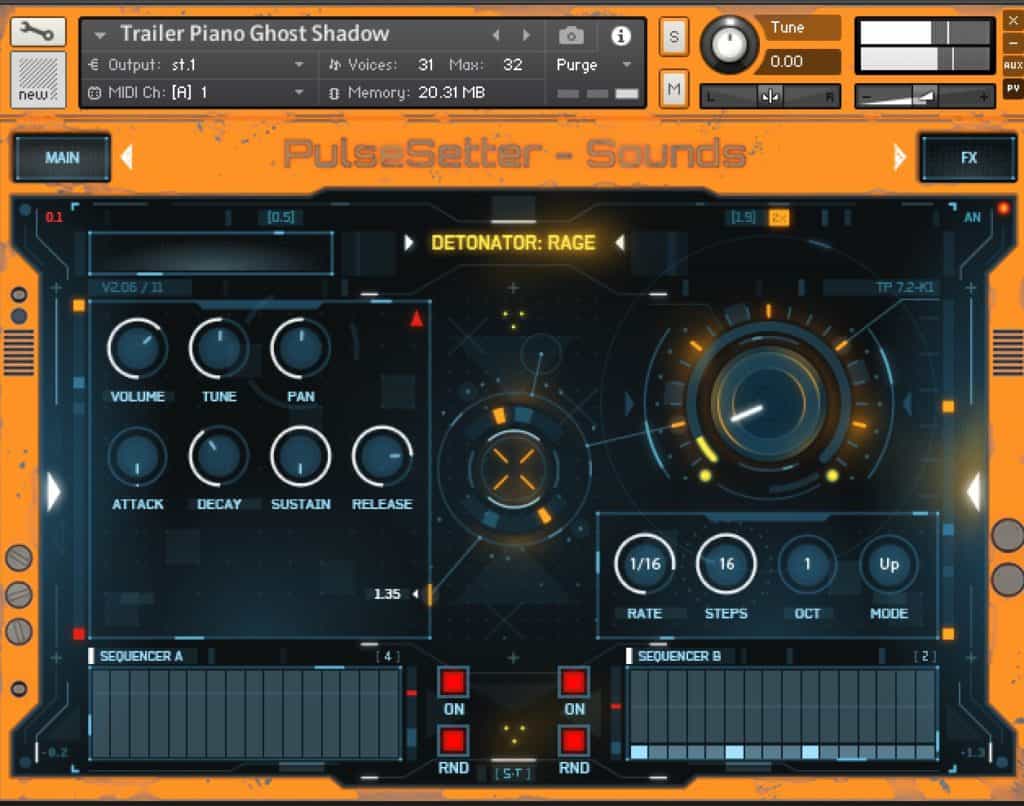Go to next instrument preset arrow
This screenshot has height=806, width=1024.
[x=526, y=35]
